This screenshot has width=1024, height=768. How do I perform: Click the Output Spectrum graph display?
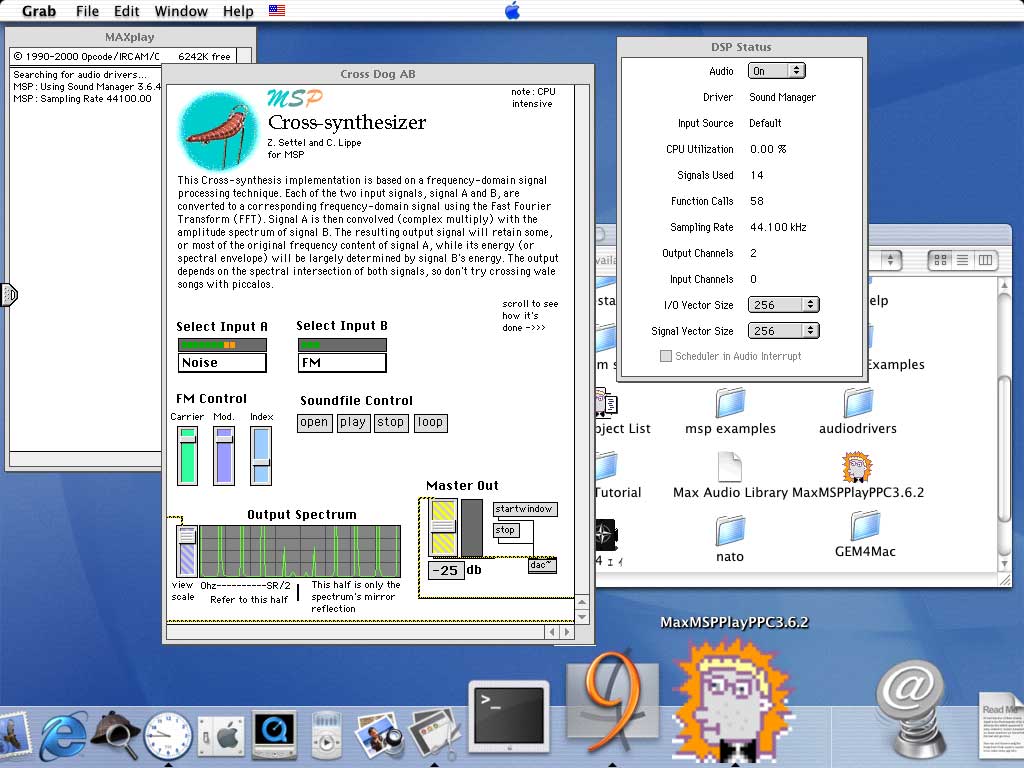(300, 552)
